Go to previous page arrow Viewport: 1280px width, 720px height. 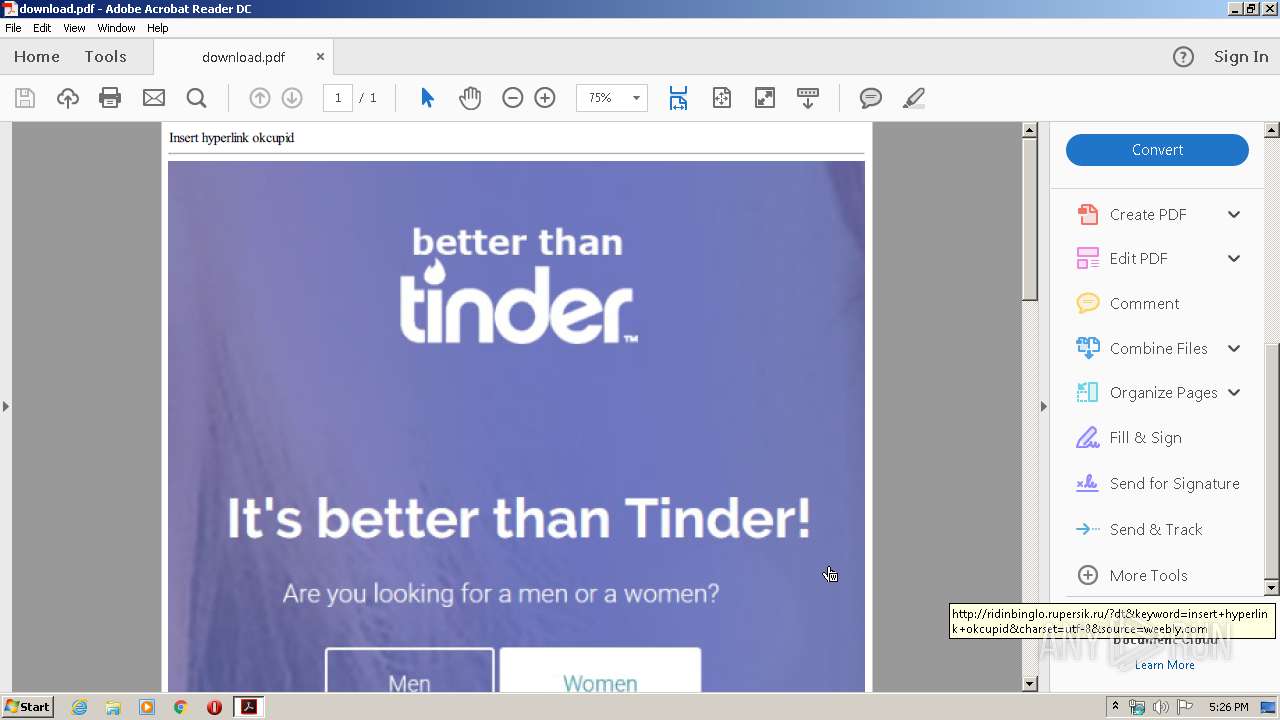point(259,98)
